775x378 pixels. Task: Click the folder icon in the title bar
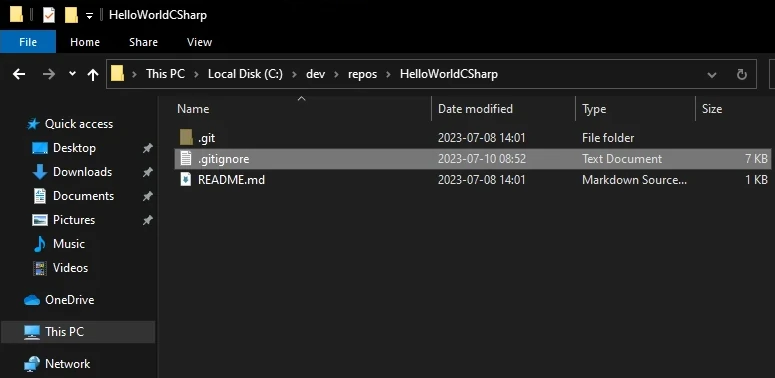16,15
